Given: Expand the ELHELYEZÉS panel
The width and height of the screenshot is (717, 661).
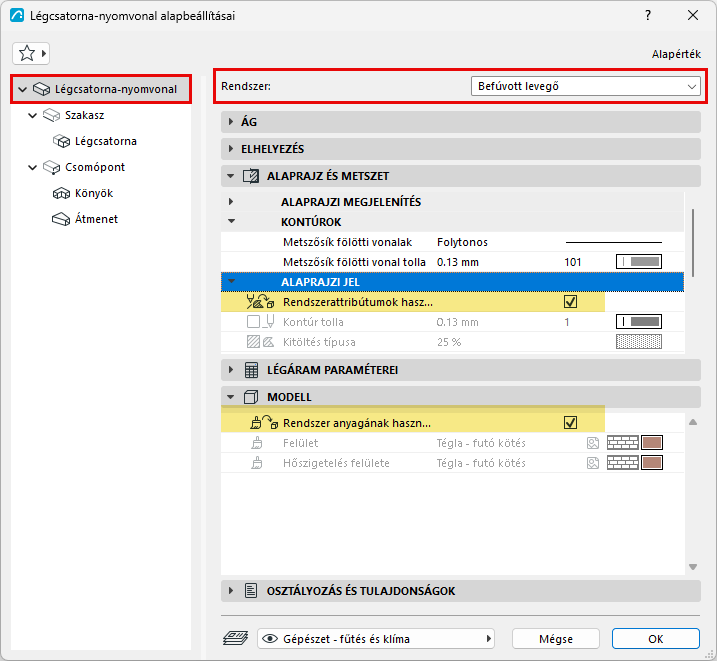Looking at the screenshot, I should (x=231, y=149).
